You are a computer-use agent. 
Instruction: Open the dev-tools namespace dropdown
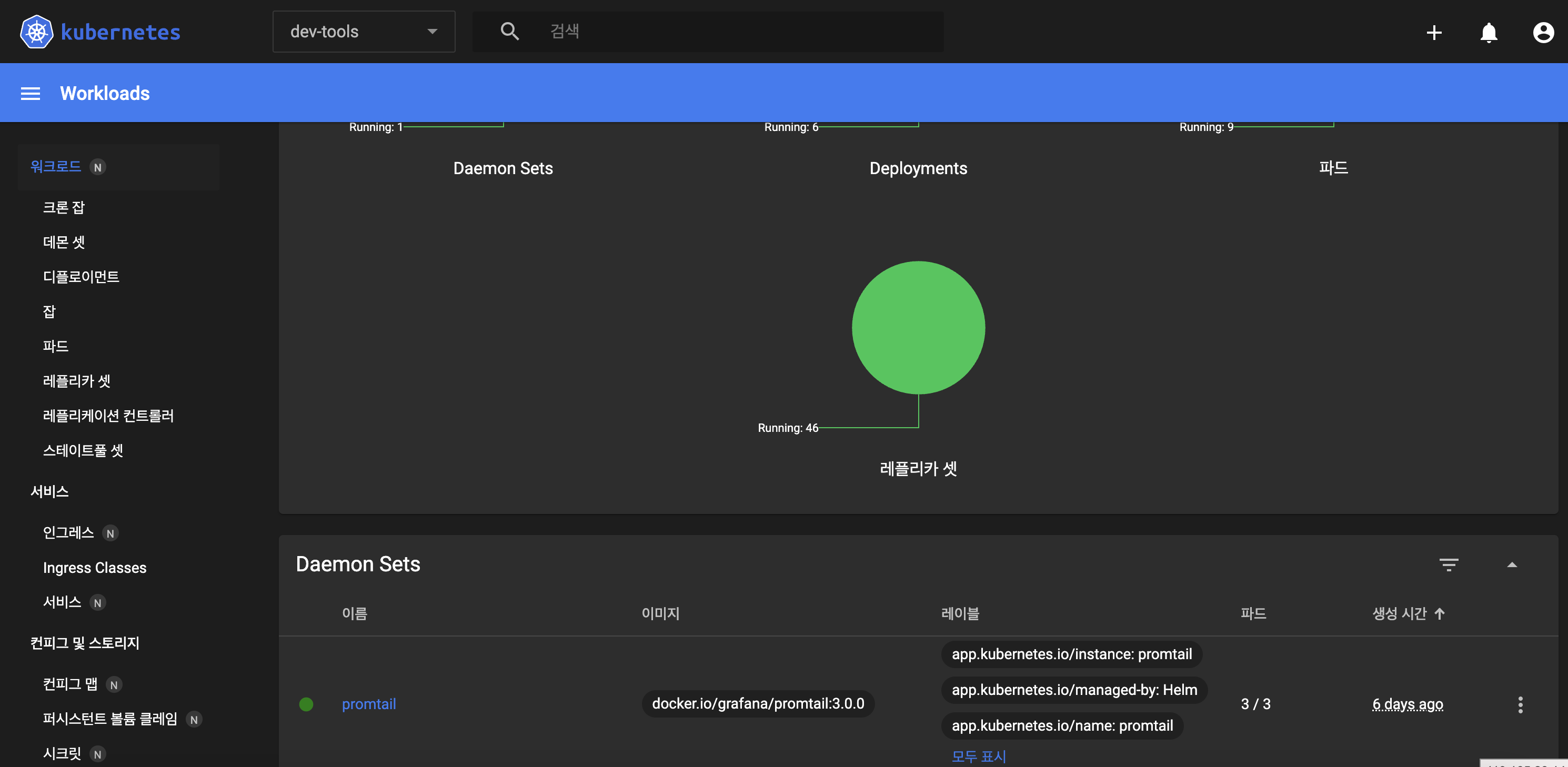[x=364, y=32]
